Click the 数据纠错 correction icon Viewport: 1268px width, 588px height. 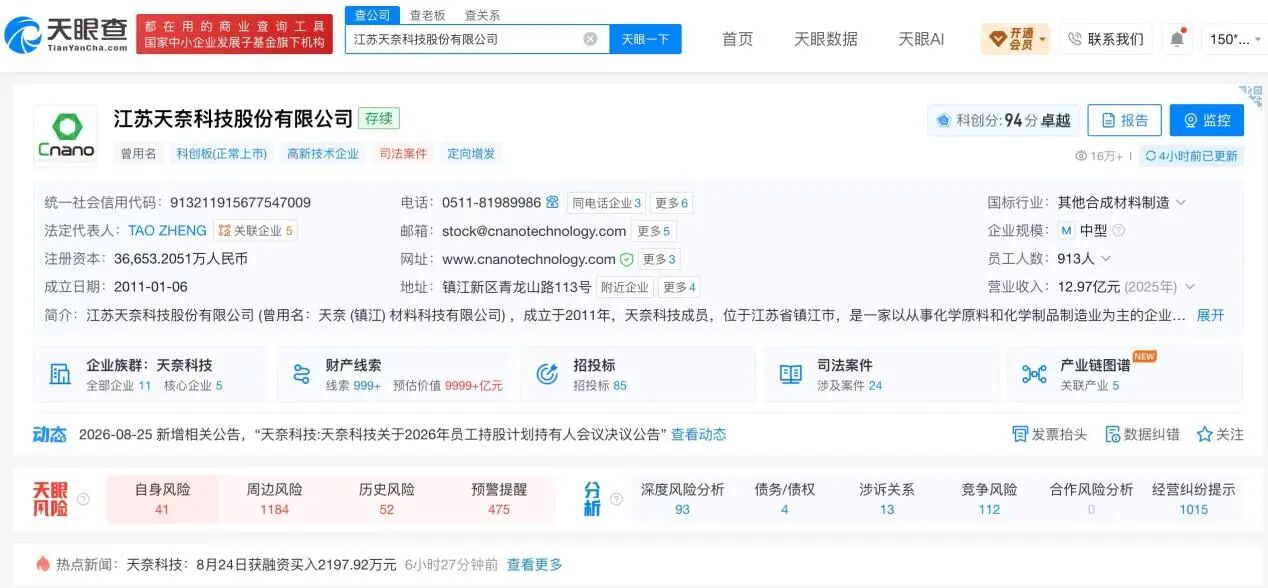click(1112, 434)
